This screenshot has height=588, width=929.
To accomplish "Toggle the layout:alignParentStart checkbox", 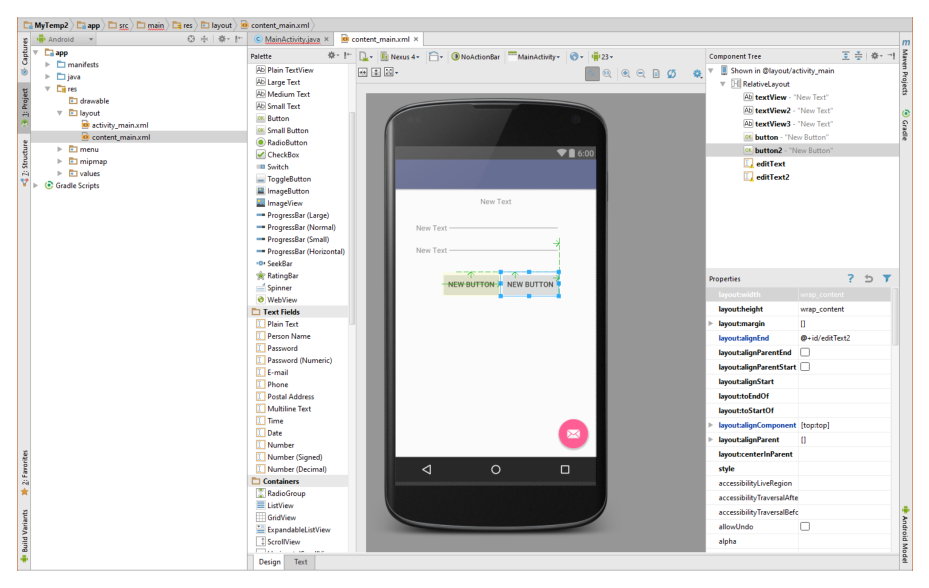I will (x=805, y=367).
